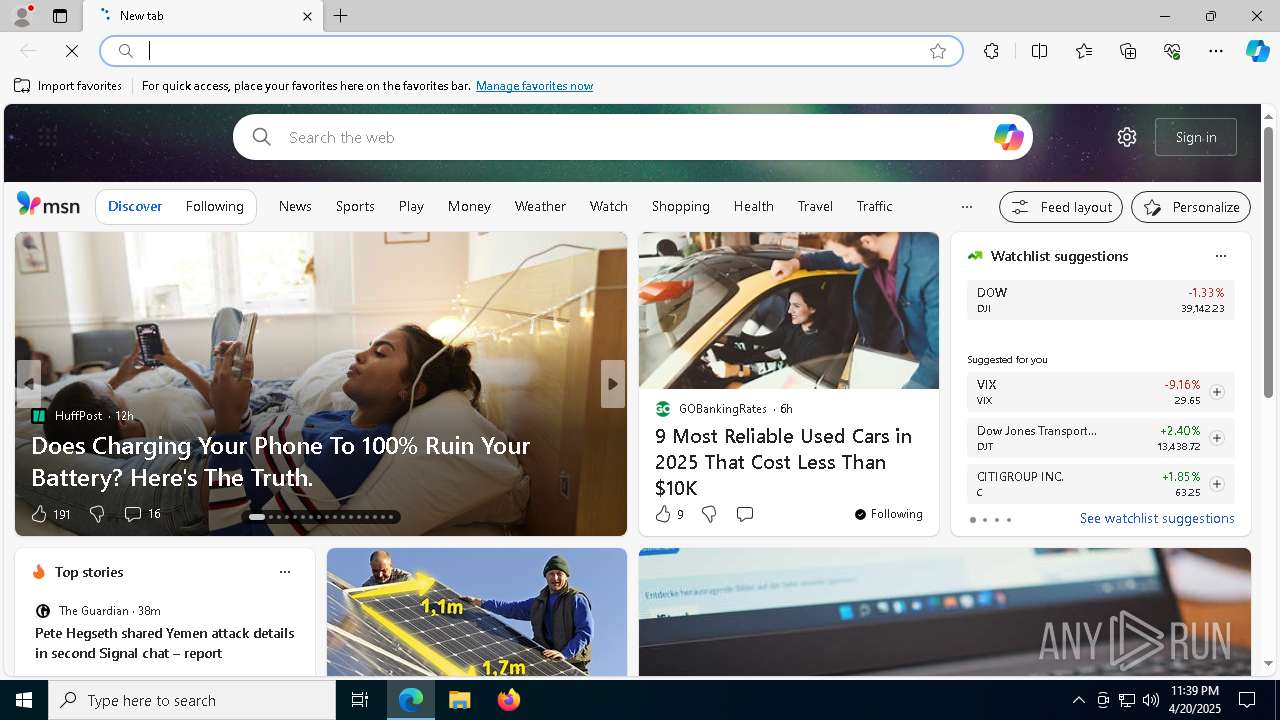Open the Traffic category
The height and width of the screenshot is (720, 1280).
click(874, 206)
